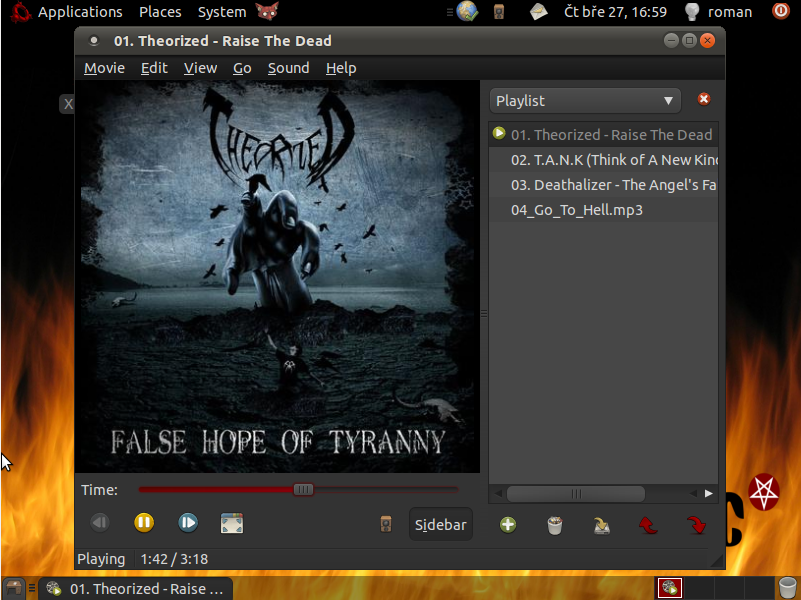Screen dimensions: 801x600
Task: Open the System menu in top panel
Action: 222,12
